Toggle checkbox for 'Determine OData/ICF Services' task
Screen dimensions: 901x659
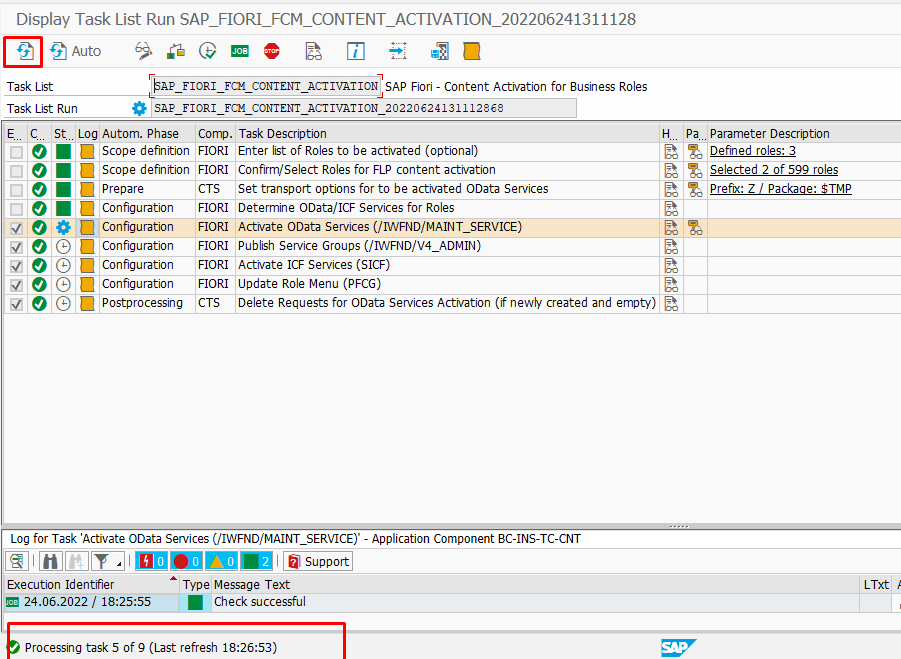pyautogui.click(x=17, y=209)
